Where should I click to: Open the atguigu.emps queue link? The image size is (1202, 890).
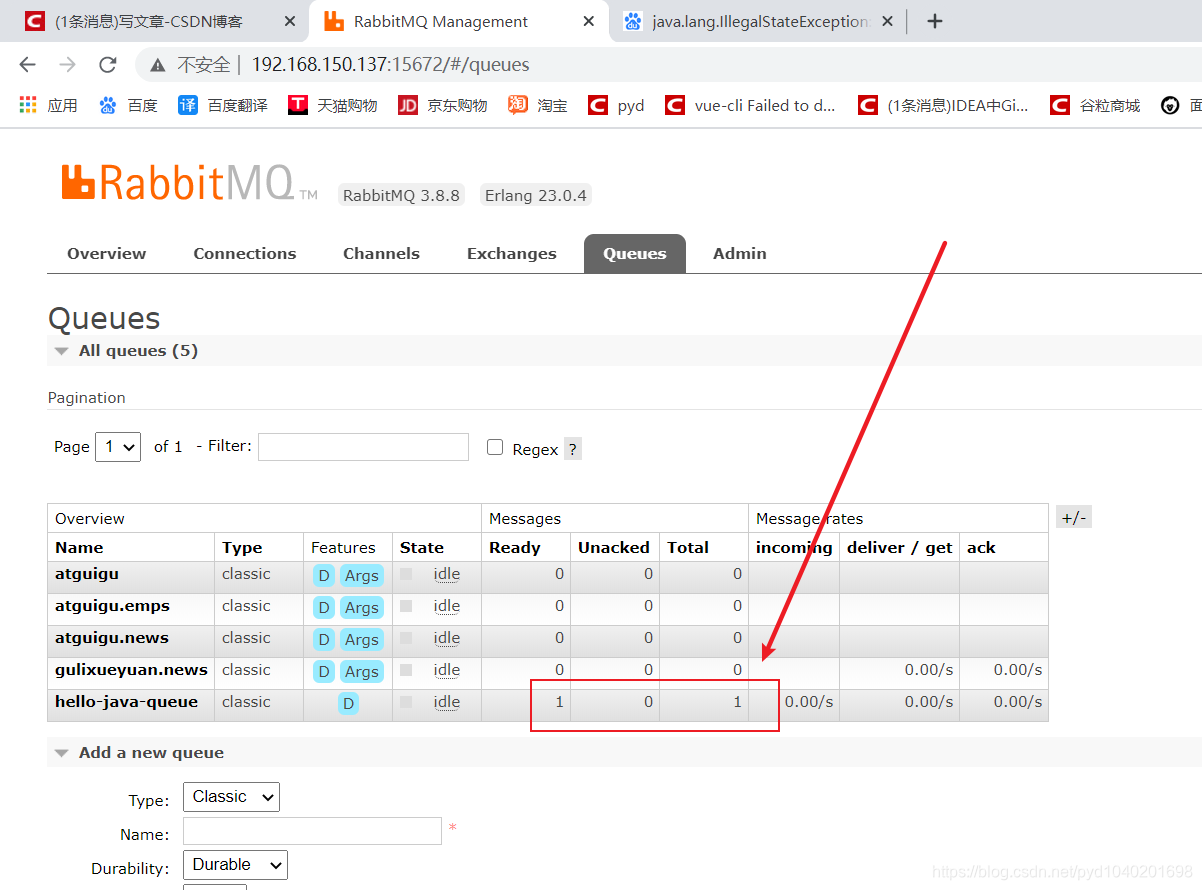coord(112,606)
